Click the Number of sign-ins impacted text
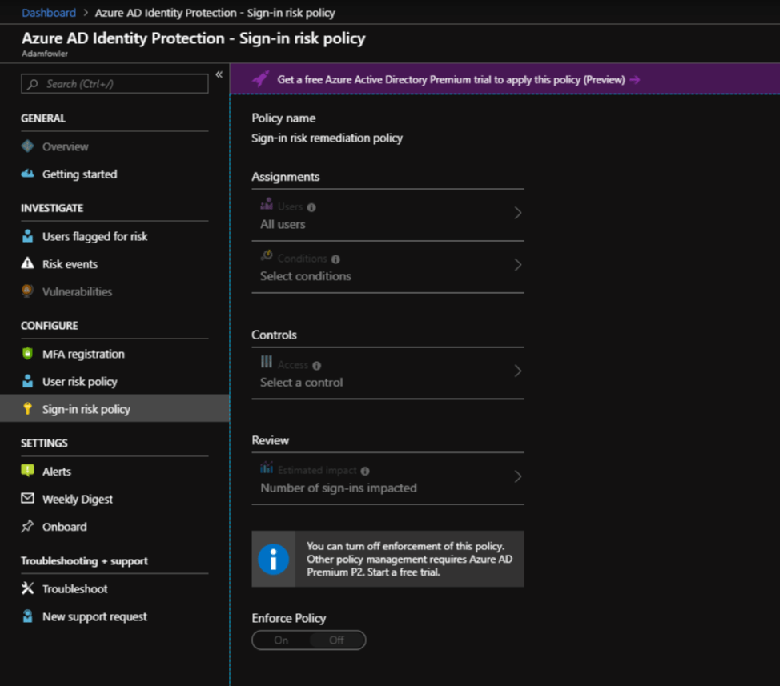Viewport: 780px width, 686px height. click(x=338, y=488)
